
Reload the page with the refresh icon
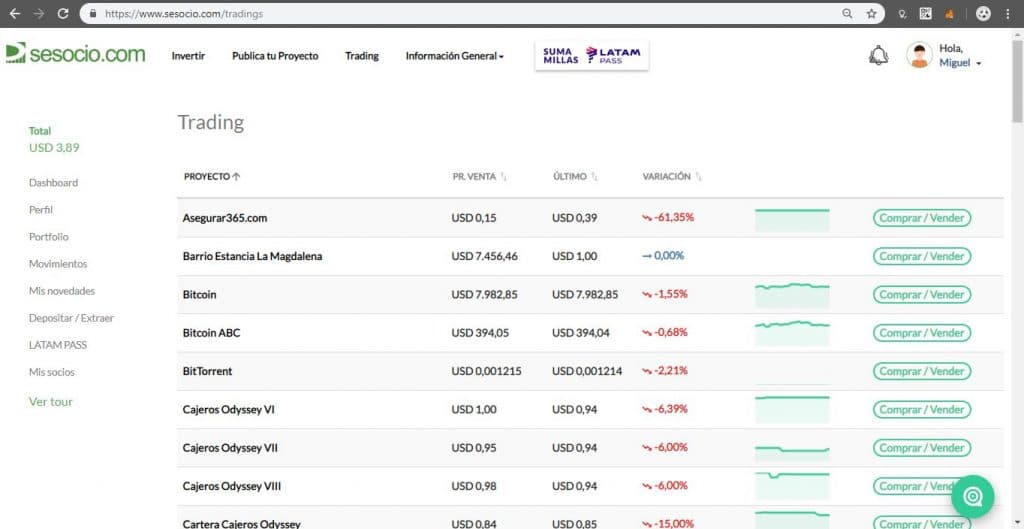coord(63,13)
